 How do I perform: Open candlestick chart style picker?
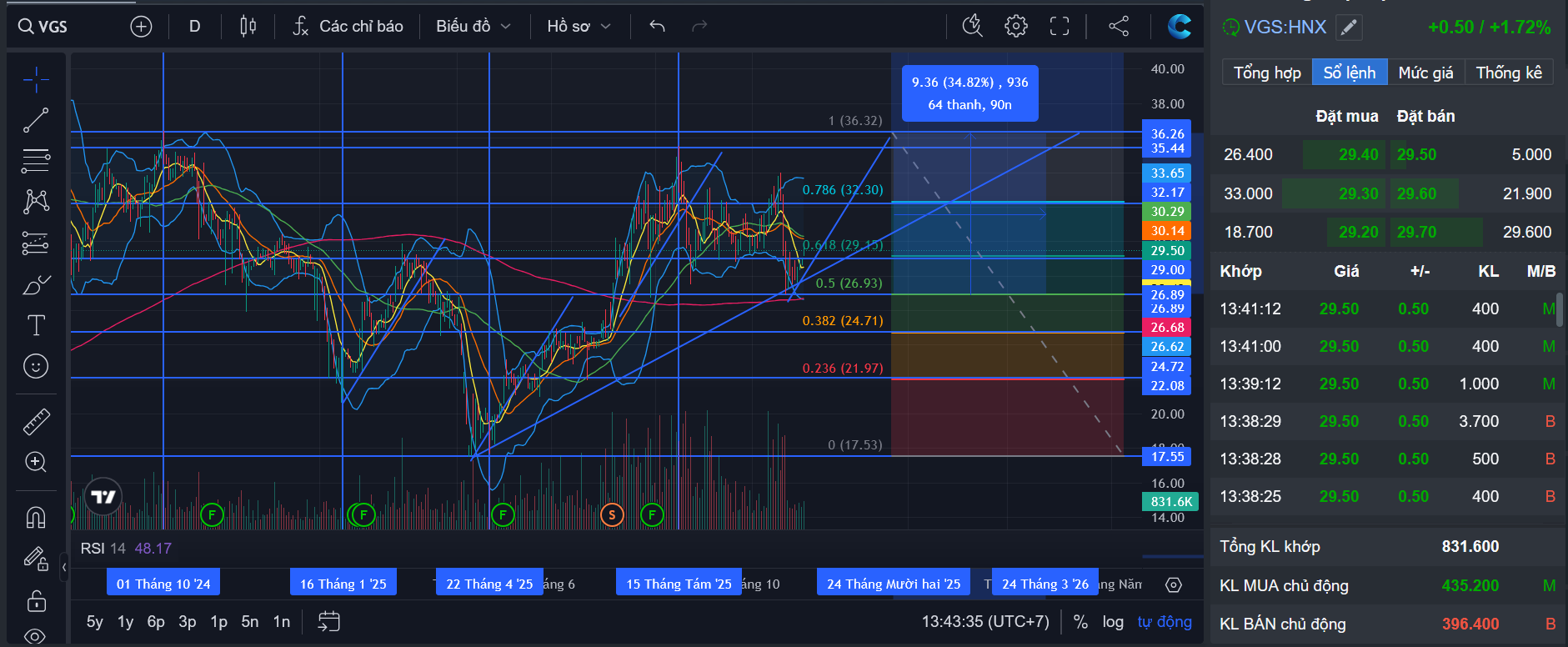click(x=248, y=27)
